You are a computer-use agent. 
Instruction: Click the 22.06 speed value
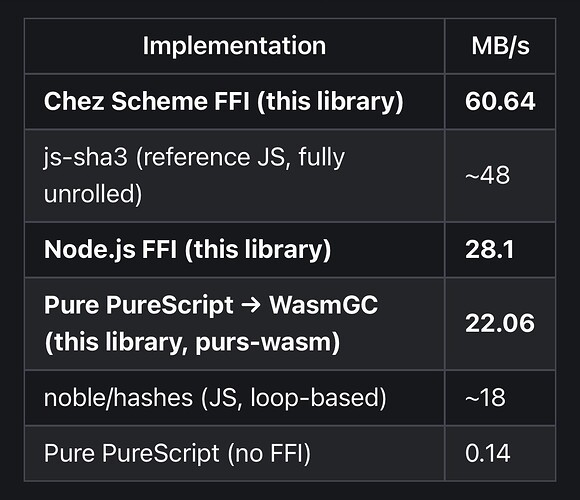500,324
